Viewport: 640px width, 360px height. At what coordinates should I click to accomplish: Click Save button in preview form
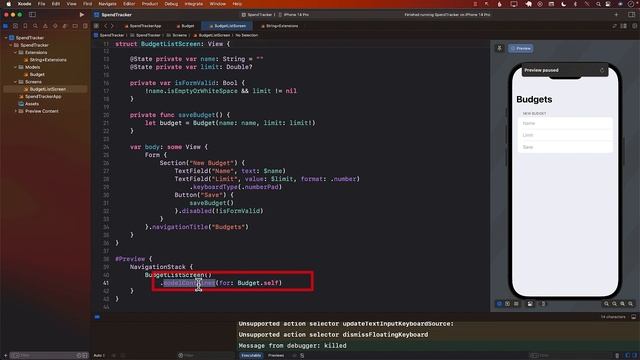[x=565, y=147]
